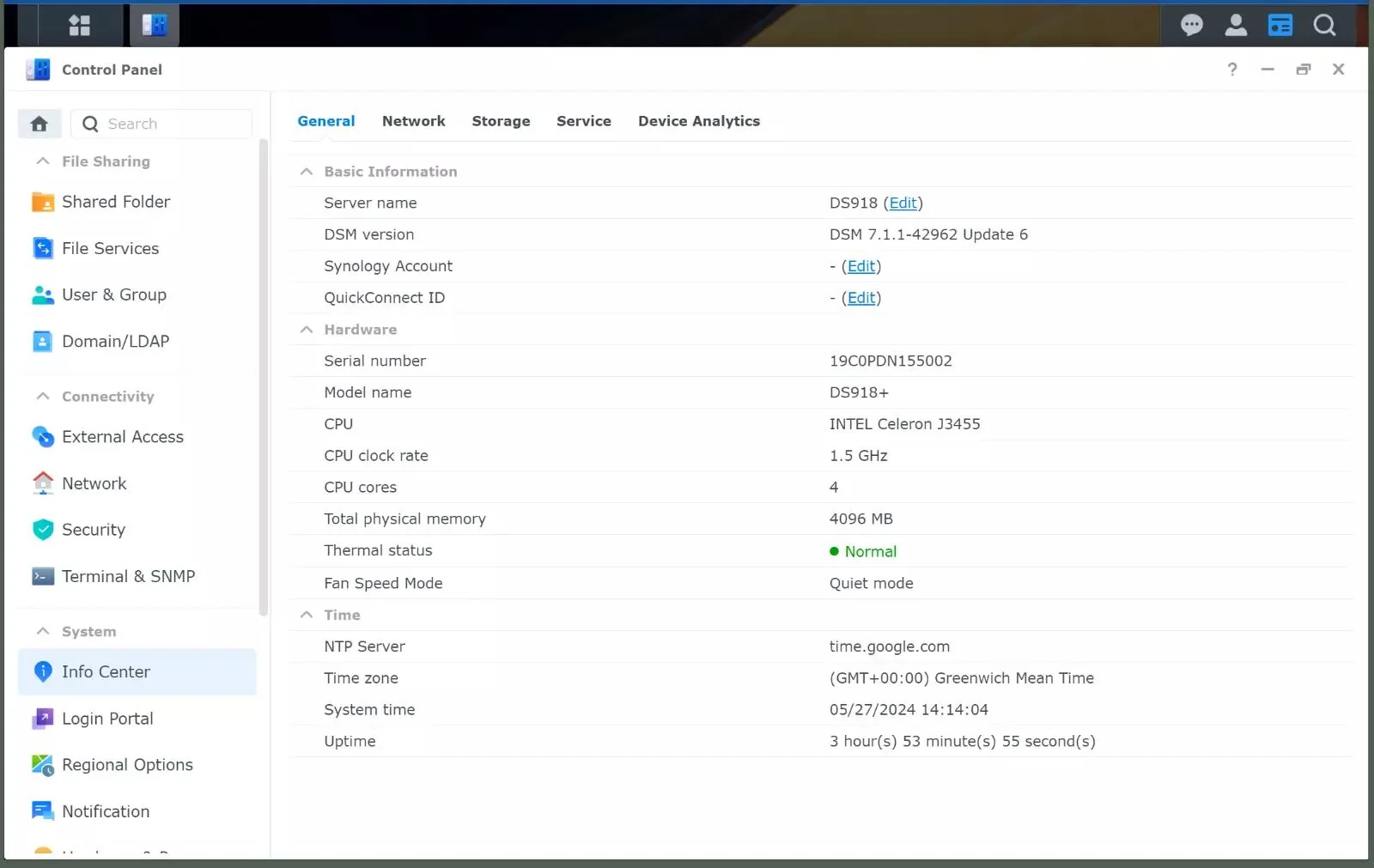The height and width of the screenshot is (868, 1374).
Task: Open Domain/LDAP settings
Action: click(116, 341)
